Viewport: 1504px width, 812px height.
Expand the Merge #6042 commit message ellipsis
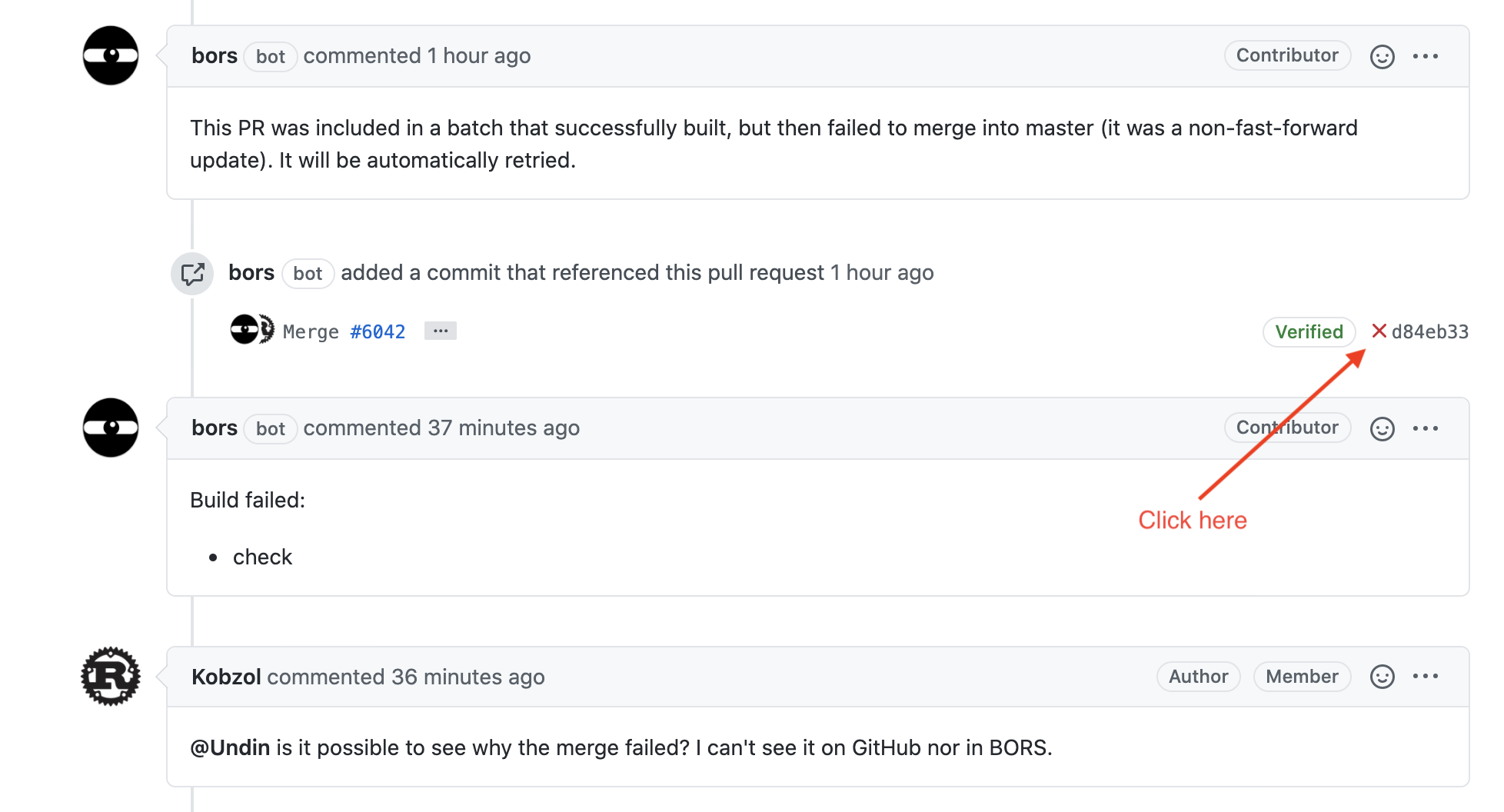click(x=441, y=331)
